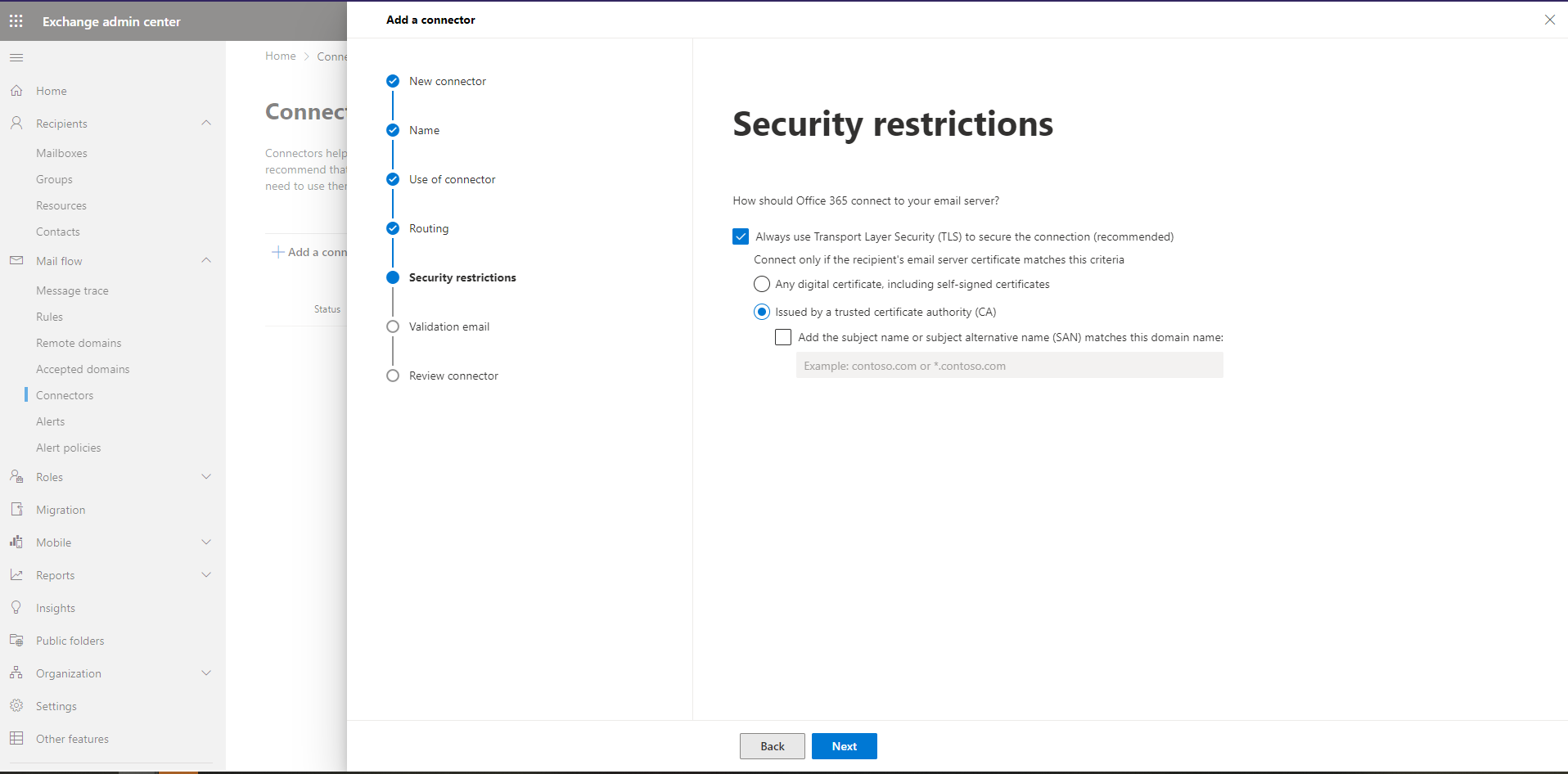Uncheck Always use Transport Layer Security checkbox
This screenshot has width=1568, height=774.
[741, 237]
